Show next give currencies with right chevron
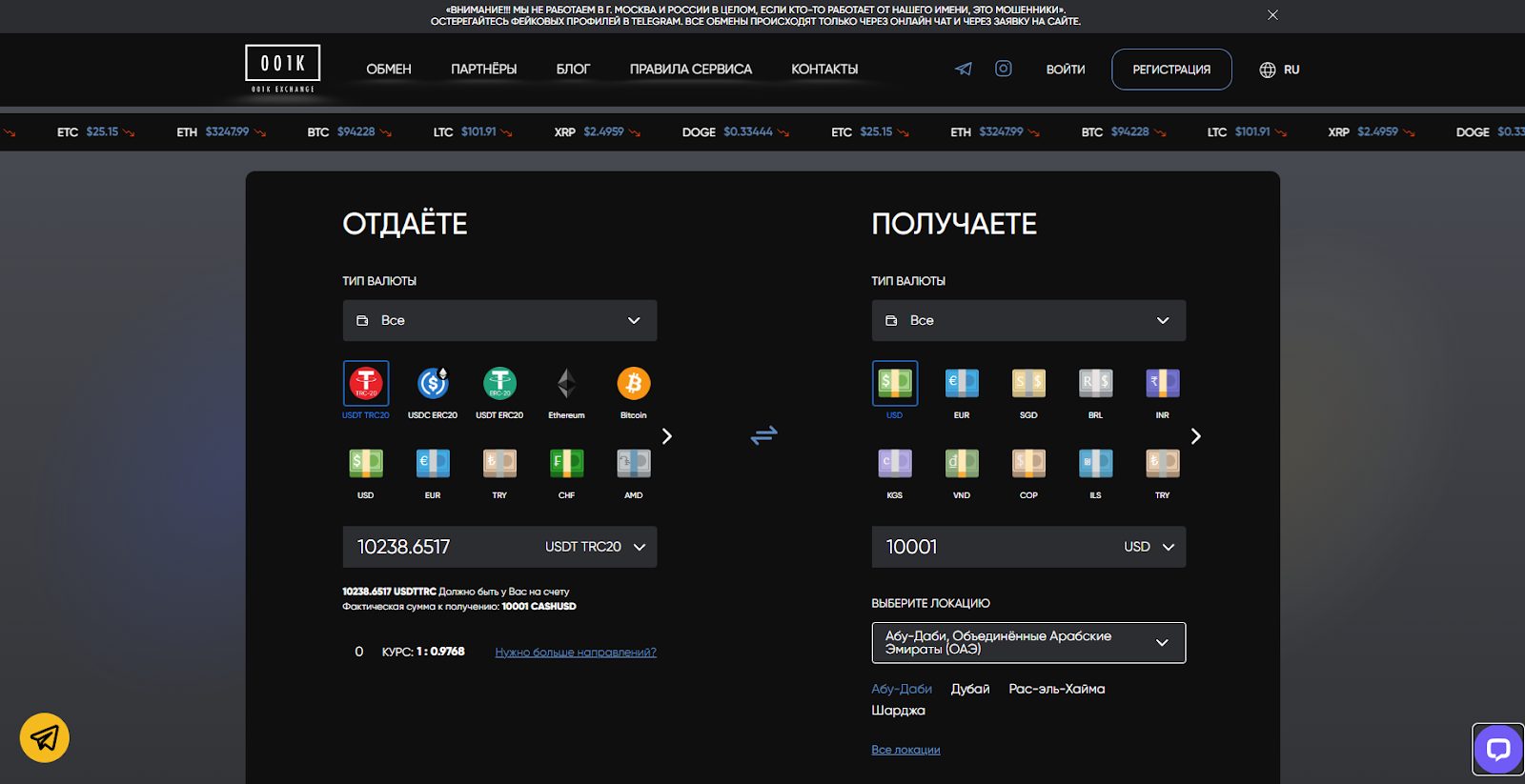This screenshot has height=784, width=1525. pos(667,435)
